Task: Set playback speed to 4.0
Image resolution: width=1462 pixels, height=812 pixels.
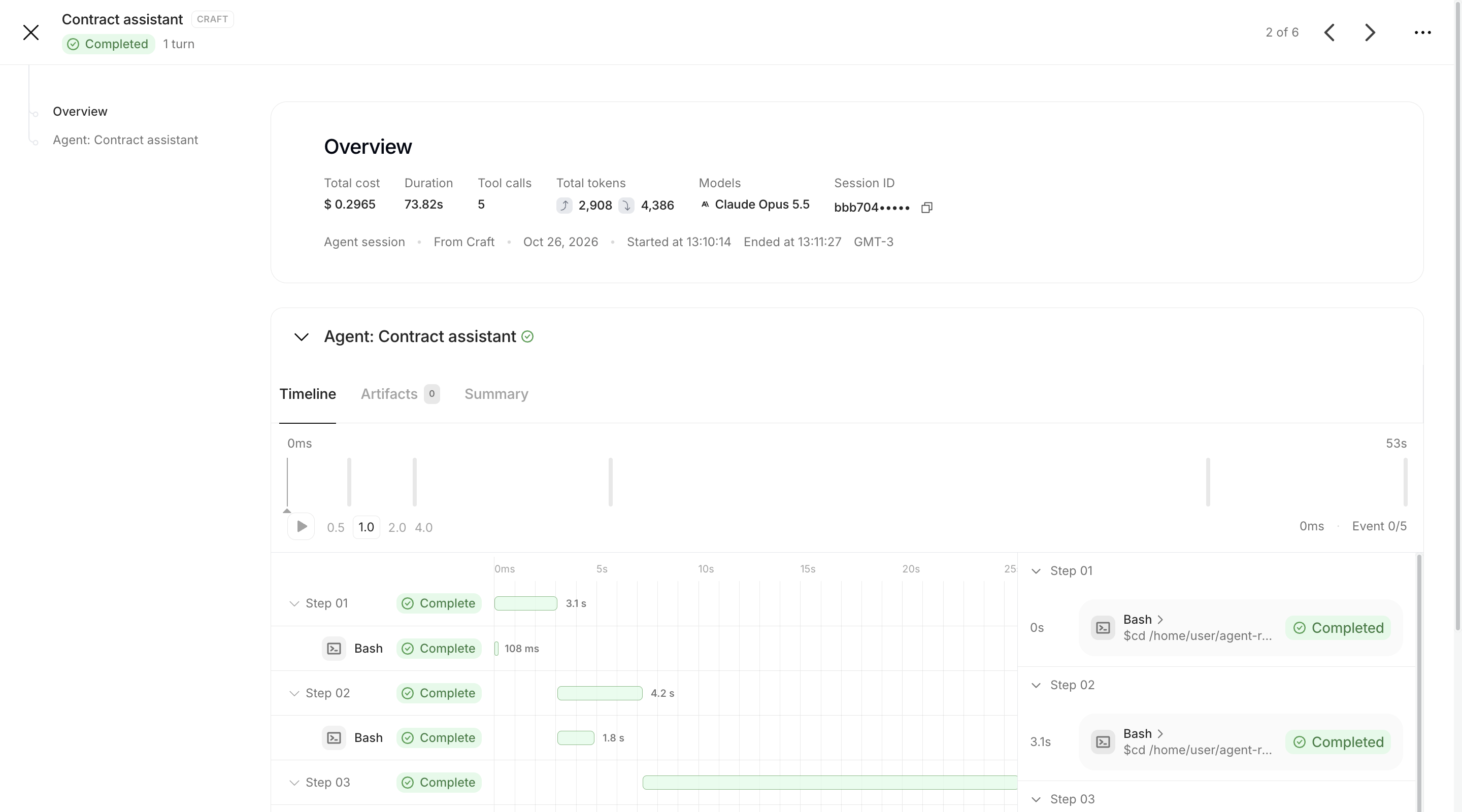Action: tap(423, 527)
